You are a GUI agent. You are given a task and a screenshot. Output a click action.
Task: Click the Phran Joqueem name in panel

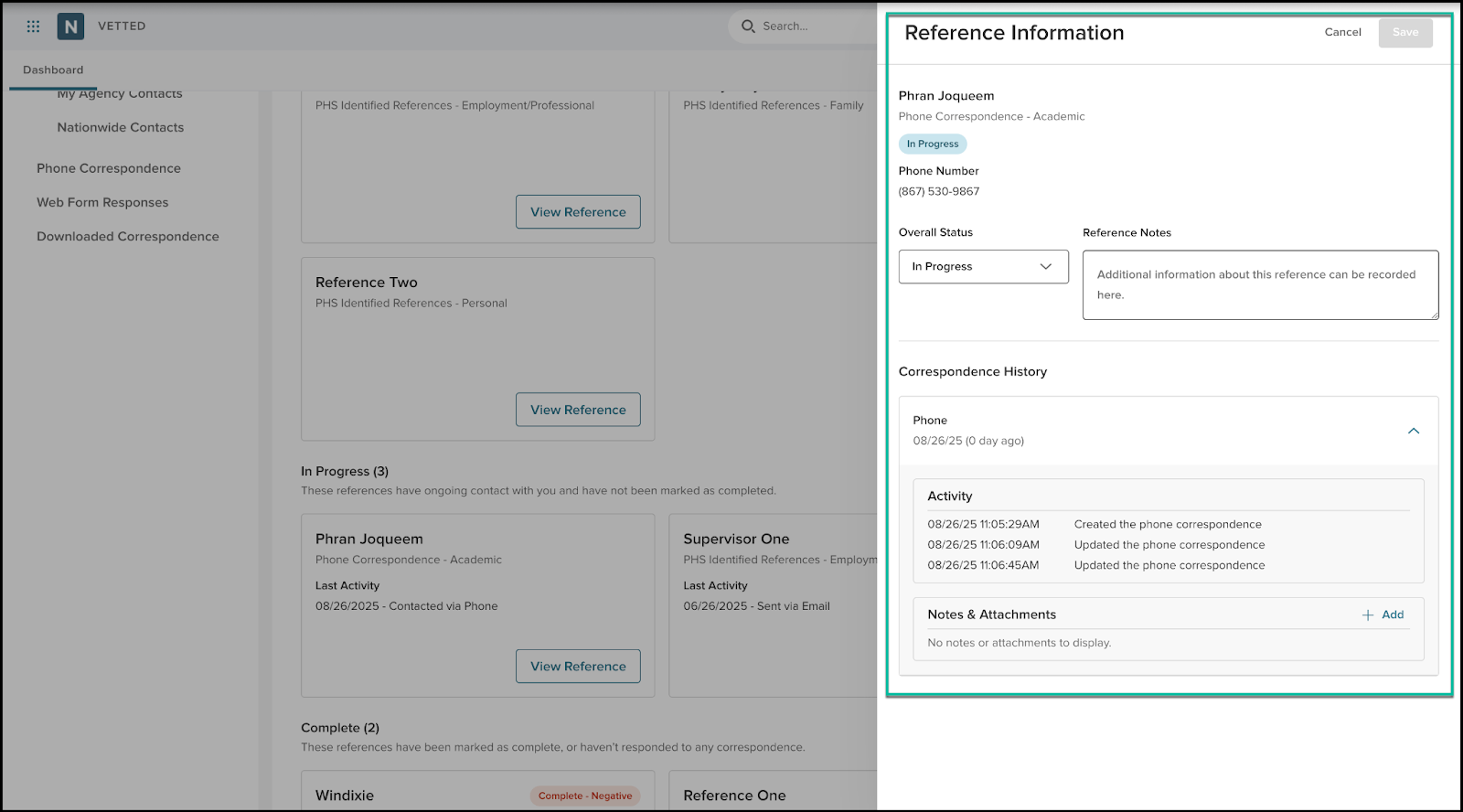point(946,96)
